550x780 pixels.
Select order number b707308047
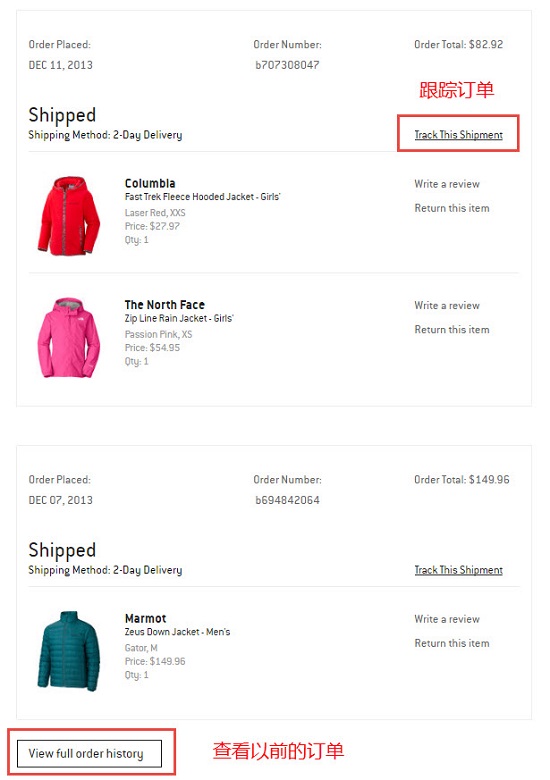coord(287,65)
